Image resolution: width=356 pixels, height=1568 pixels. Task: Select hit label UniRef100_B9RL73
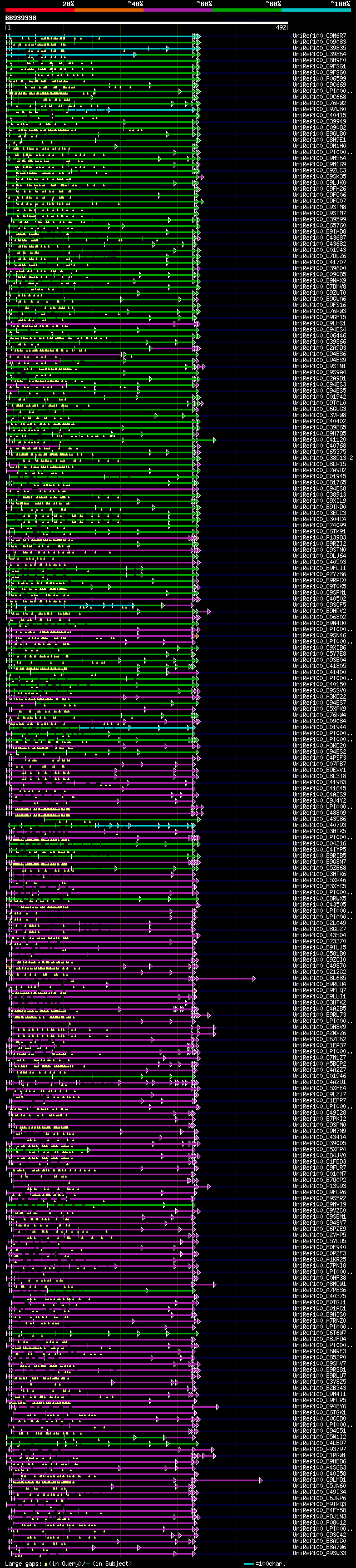319,1015
